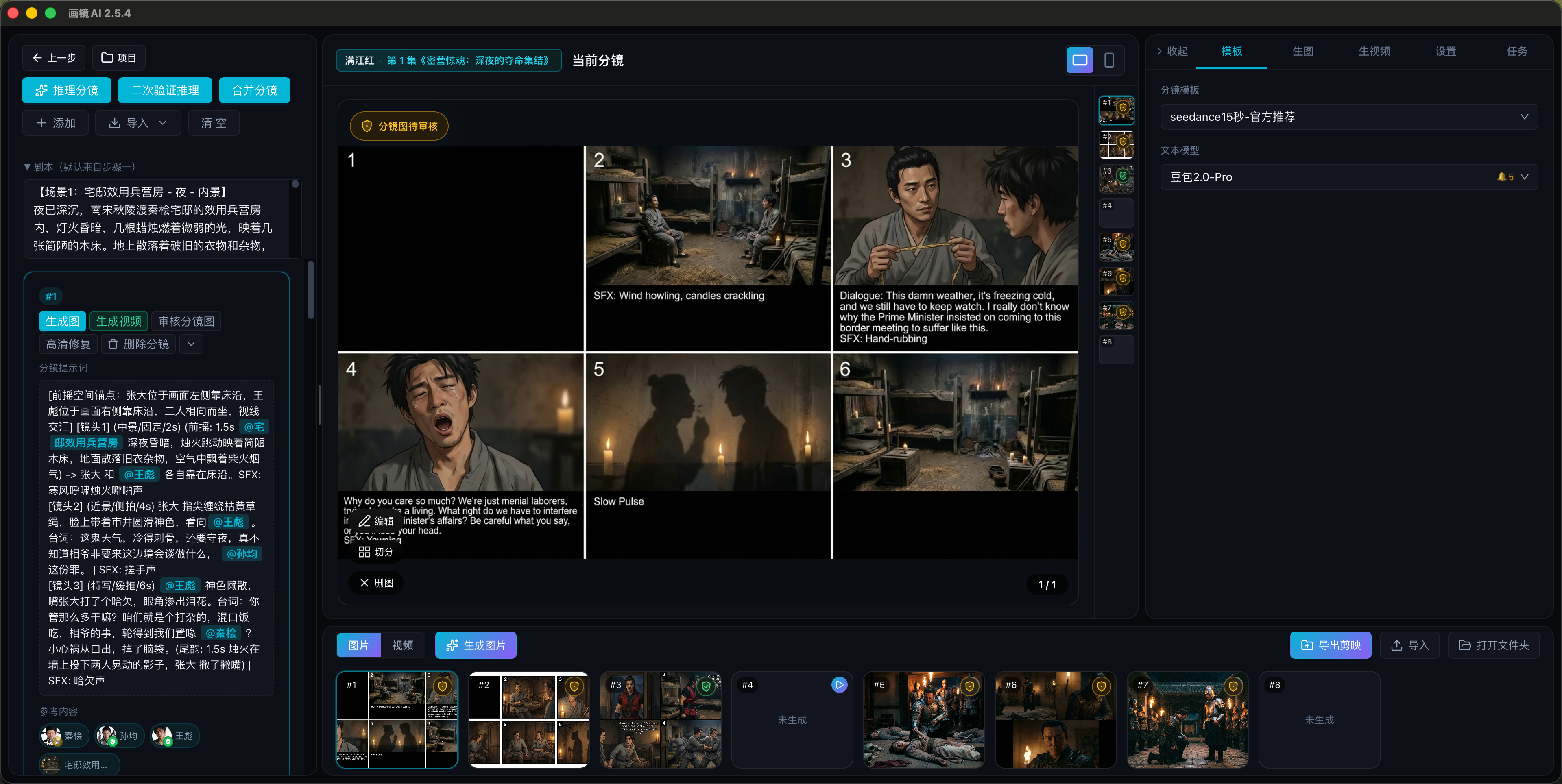Toggle to 视频 view mode
The image size is (1562, 784).
[x=402, y=645]
